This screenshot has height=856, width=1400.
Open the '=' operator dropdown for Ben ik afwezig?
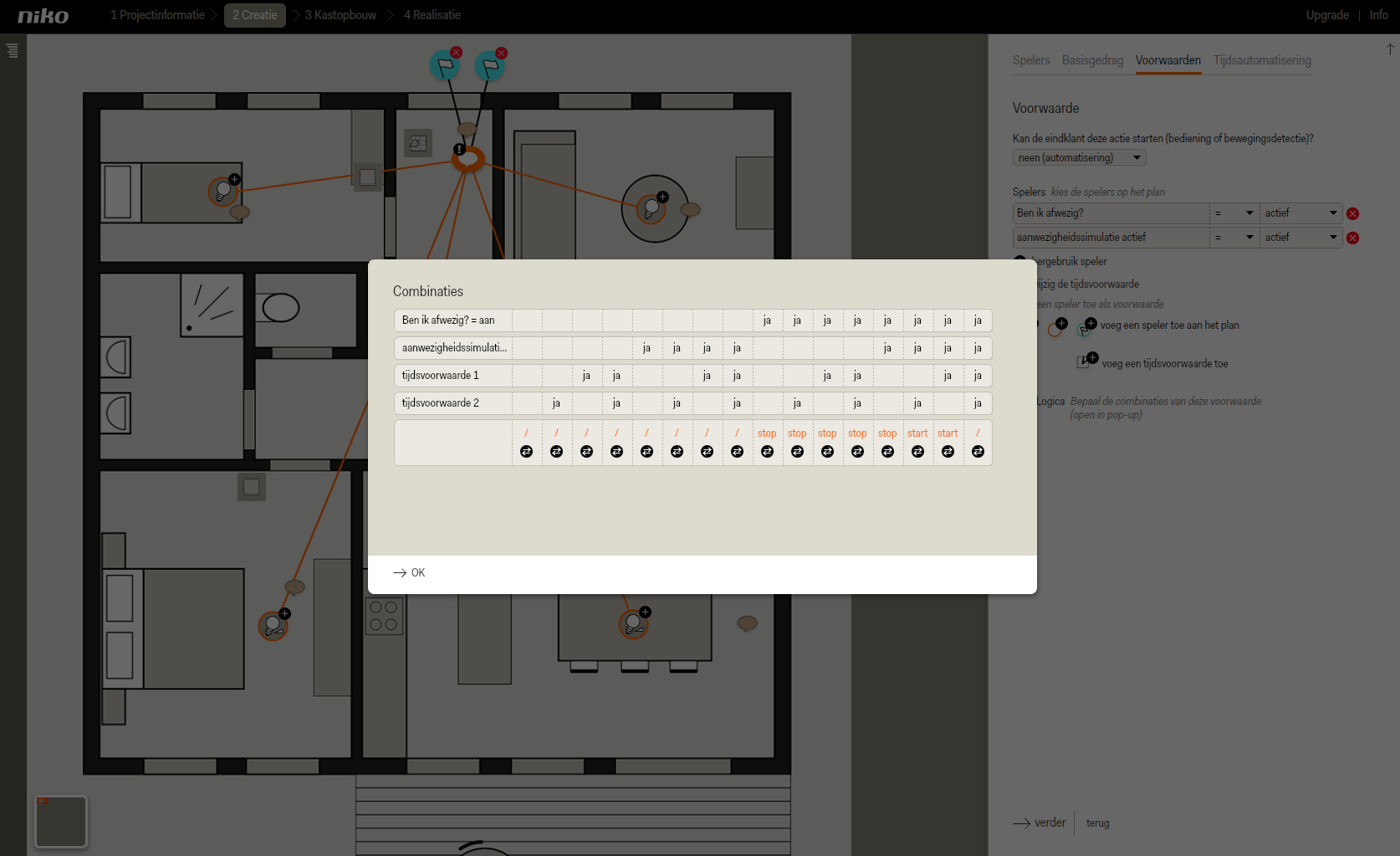pyautogui.click(x=1234, y=213)
